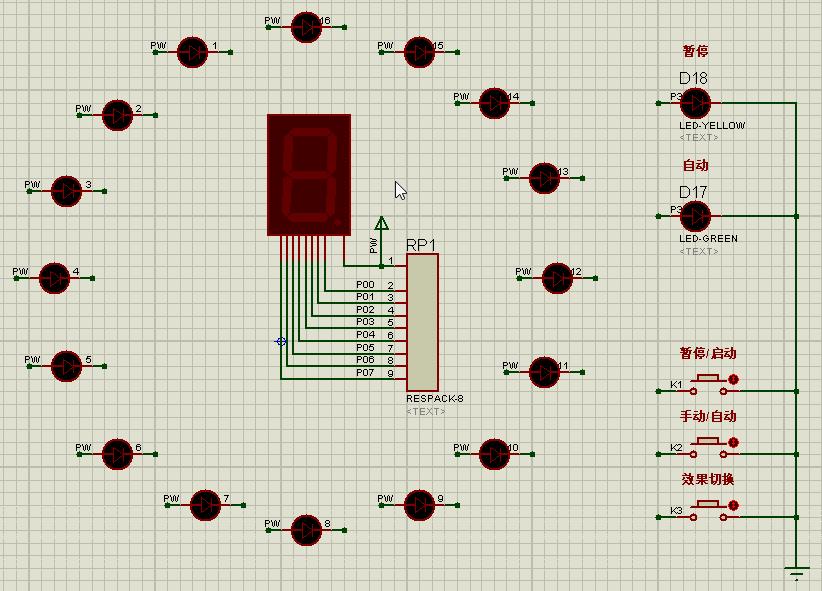This screenshot has height=591, width=822.
Task: Click LED labeled 13
Action: tap(545, 178)
